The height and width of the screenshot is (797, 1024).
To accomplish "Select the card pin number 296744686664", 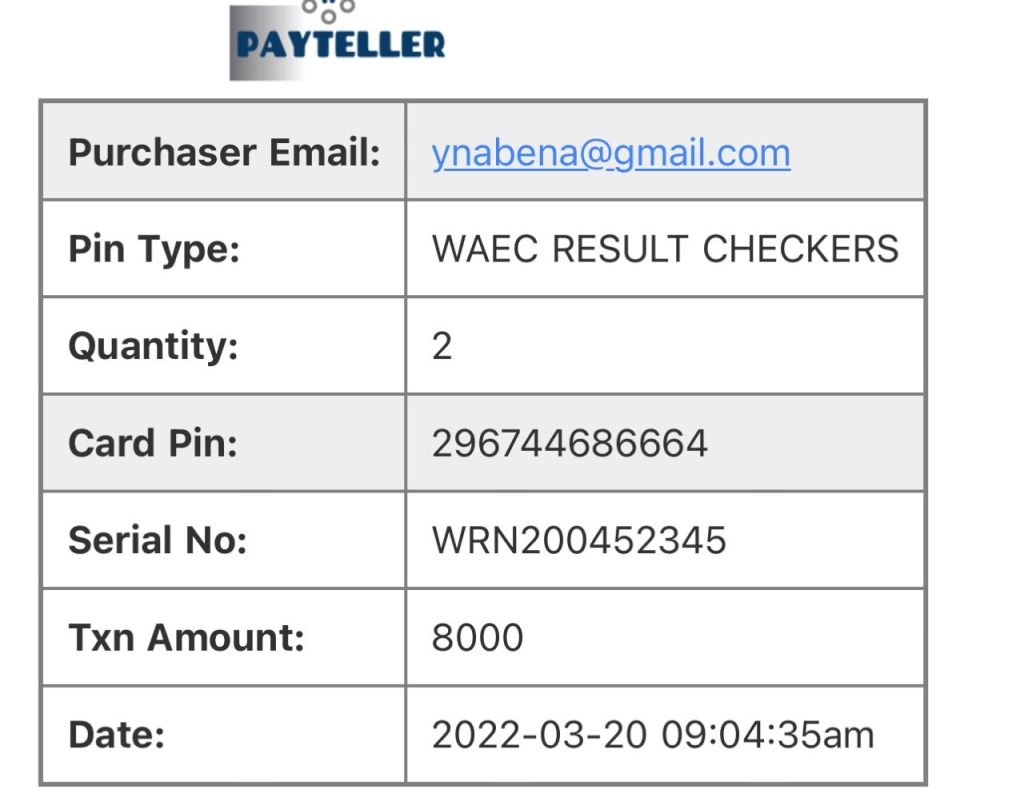I will point(570,443).
